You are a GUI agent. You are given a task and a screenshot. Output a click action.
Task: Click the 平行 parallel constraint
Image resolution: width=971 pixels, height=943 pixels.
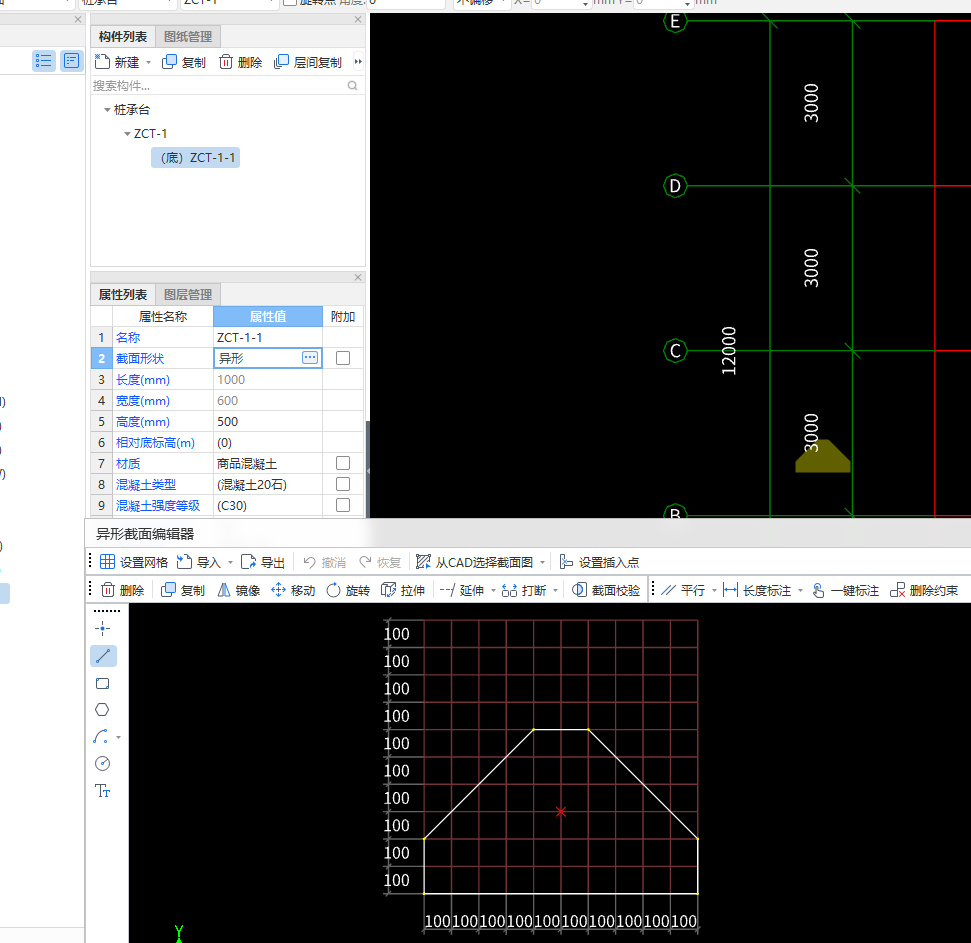pos(683,591)
